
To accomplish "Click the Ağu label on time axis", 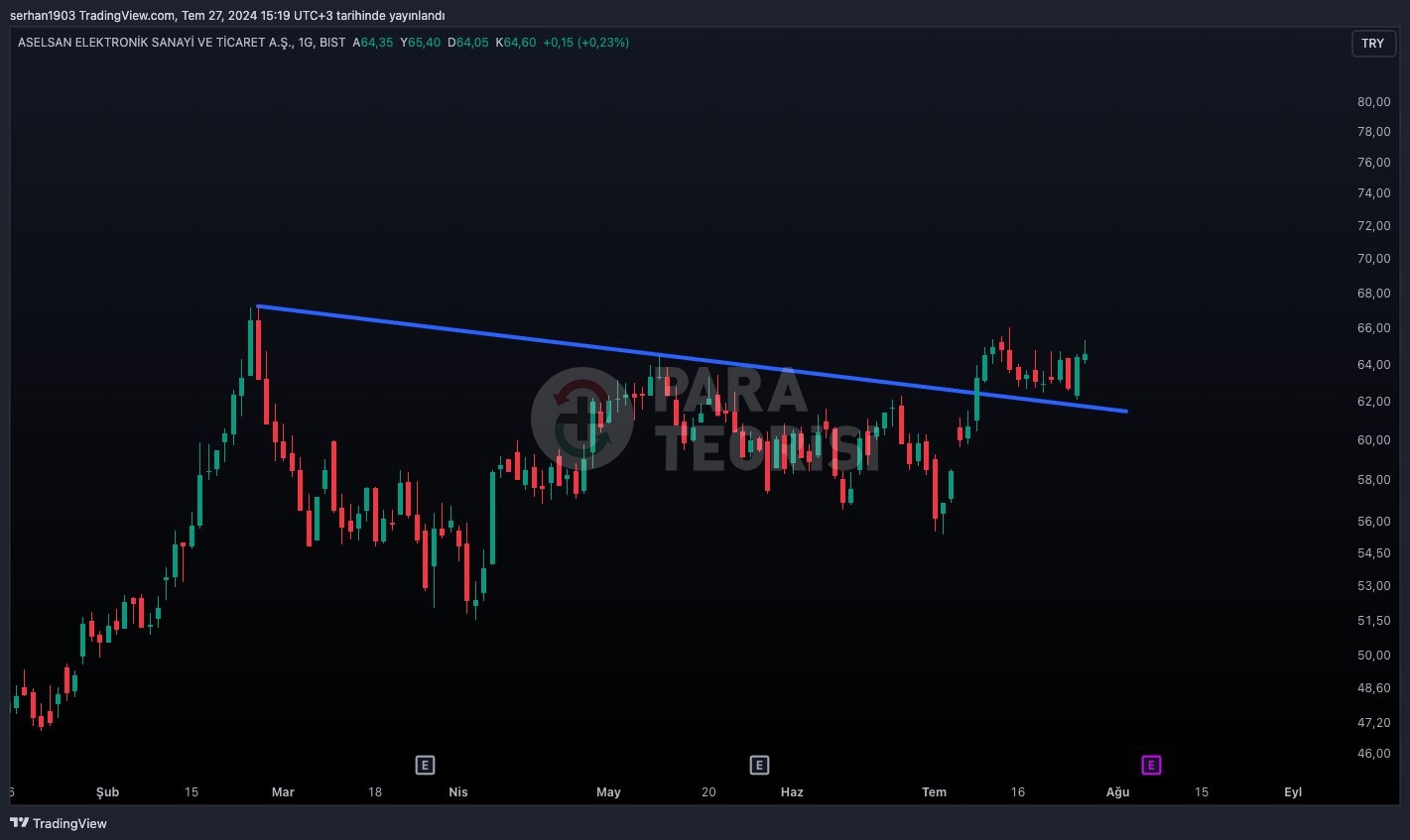I will [x=1118, y=792].
